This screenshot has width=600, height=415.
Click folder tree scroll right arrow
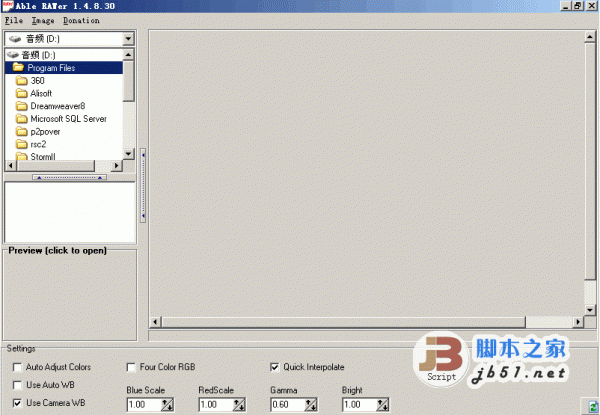pyautogui.click(x=116, y=166)
